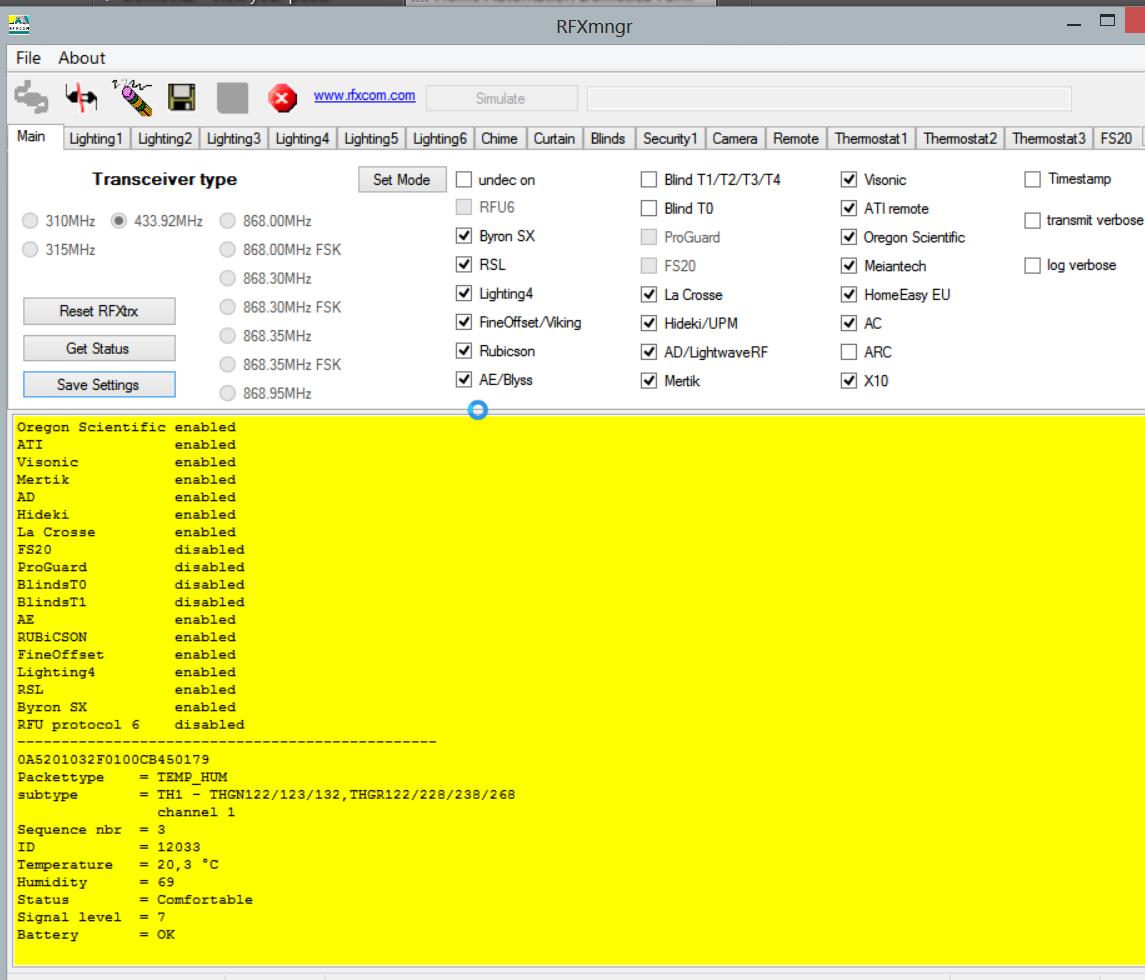Click the Humidity = 69 log line
Image resolution: width=1145 pixels, height=980 pixels.
tap(96, 882)
